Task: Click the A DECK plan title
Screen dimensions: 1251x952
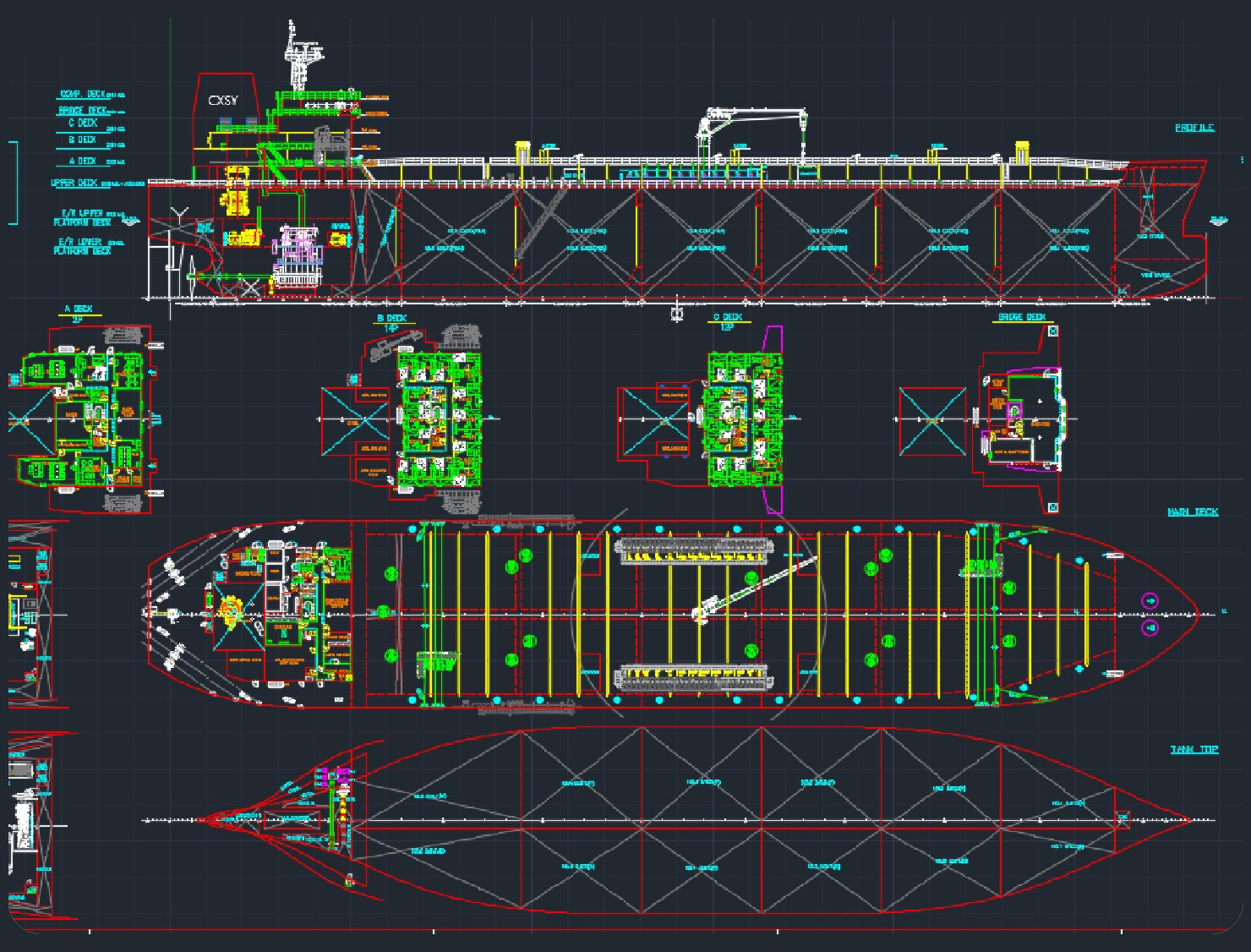Action: click(78, 309)
